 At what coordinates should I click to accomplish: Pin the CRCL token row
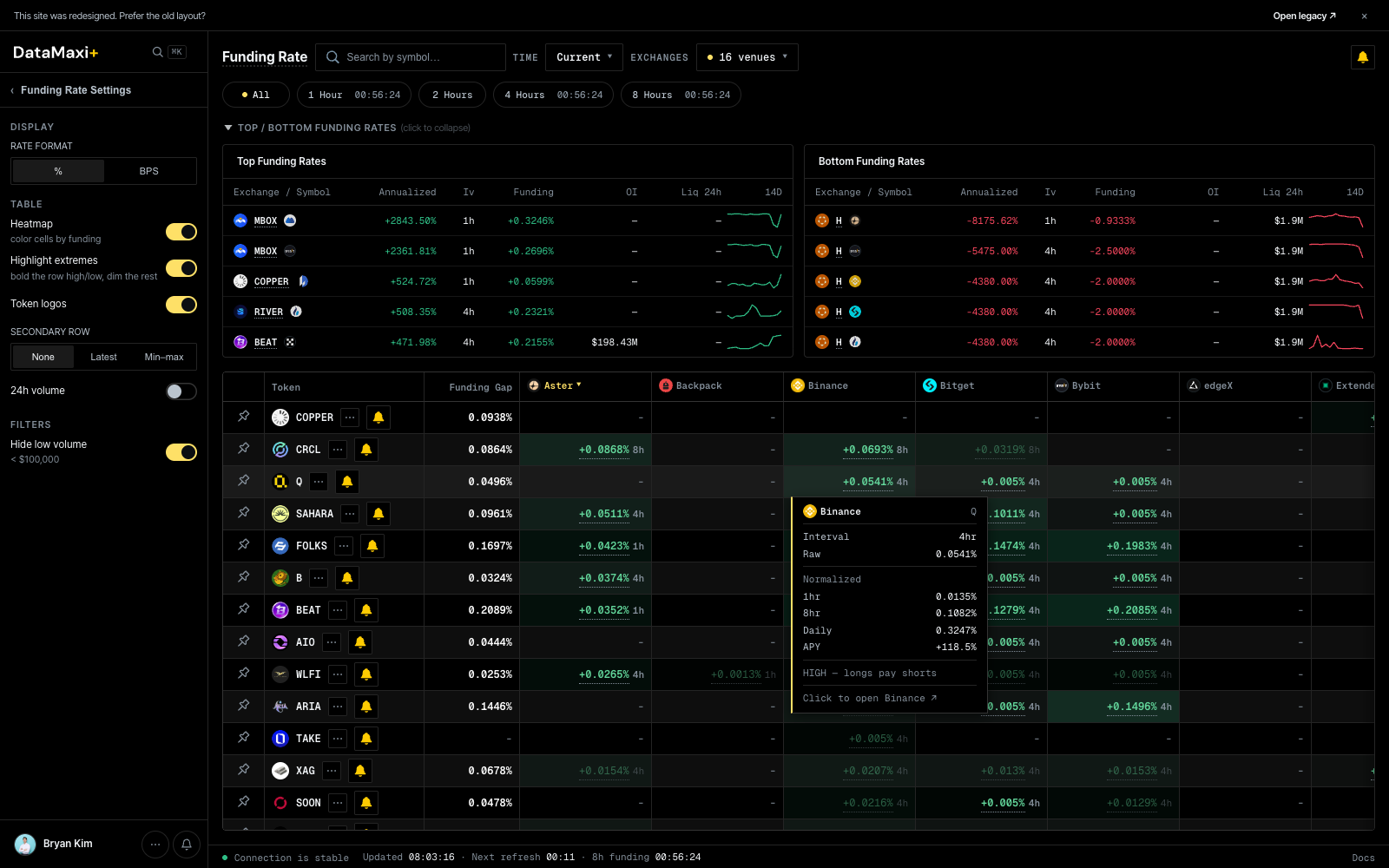[244, 449]
